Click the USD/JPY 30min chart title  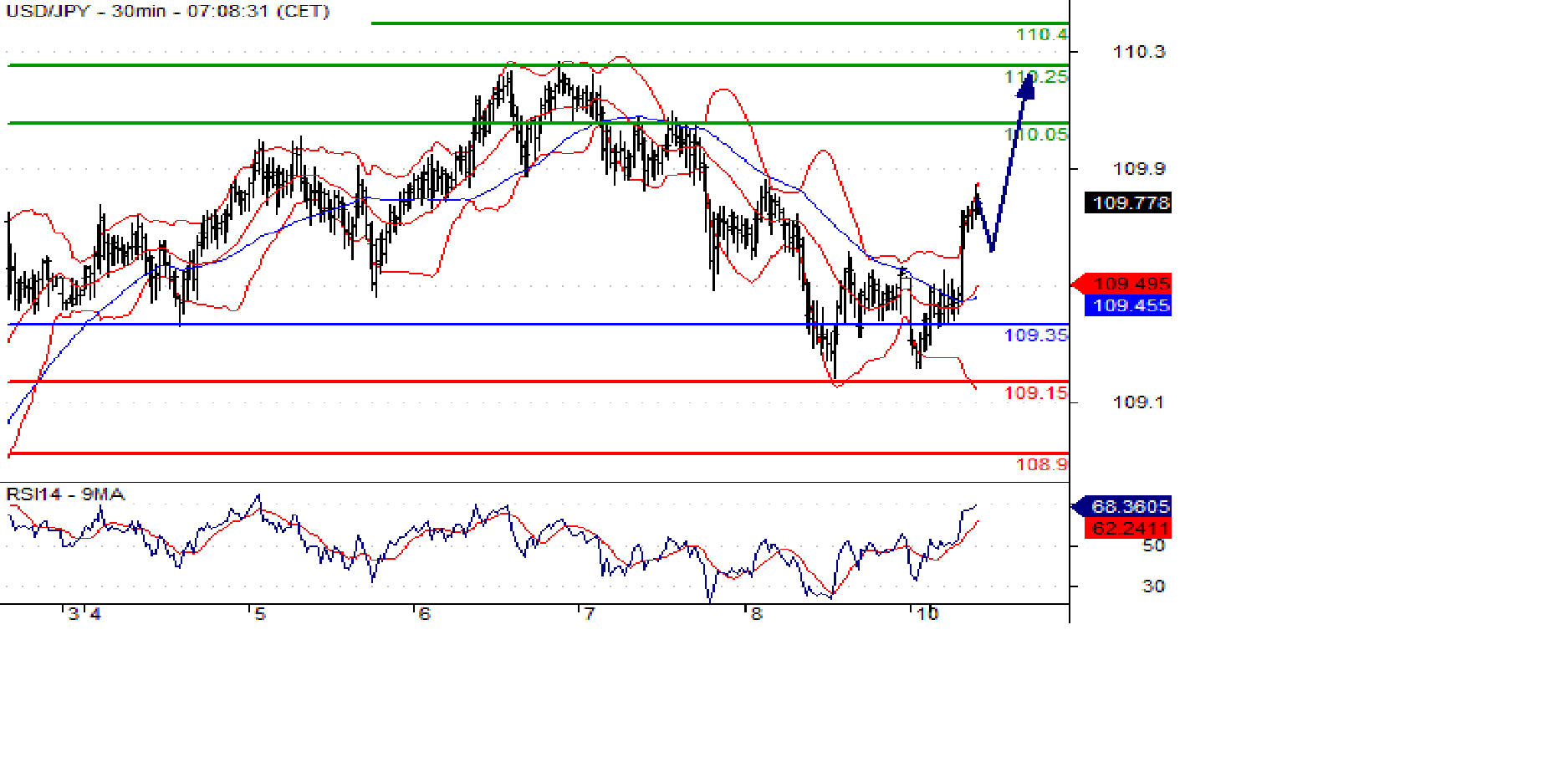(167, 12)
